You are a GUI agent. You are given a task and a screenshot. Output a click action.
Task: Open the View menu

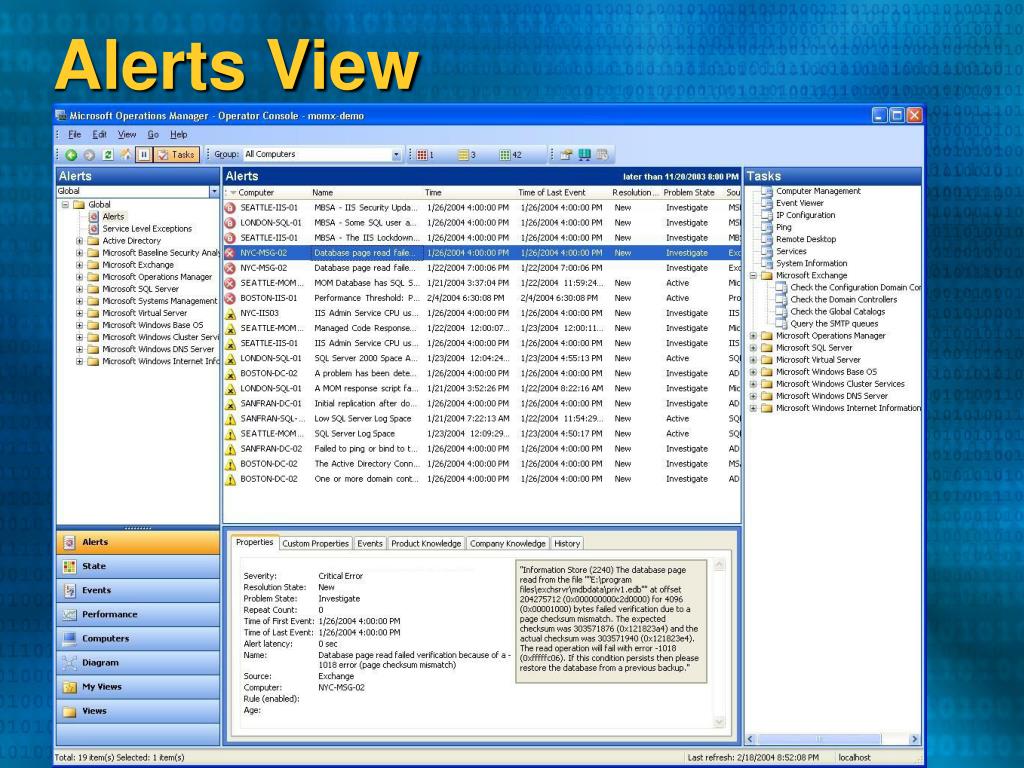pyautogui.click(x=127, y=135)
